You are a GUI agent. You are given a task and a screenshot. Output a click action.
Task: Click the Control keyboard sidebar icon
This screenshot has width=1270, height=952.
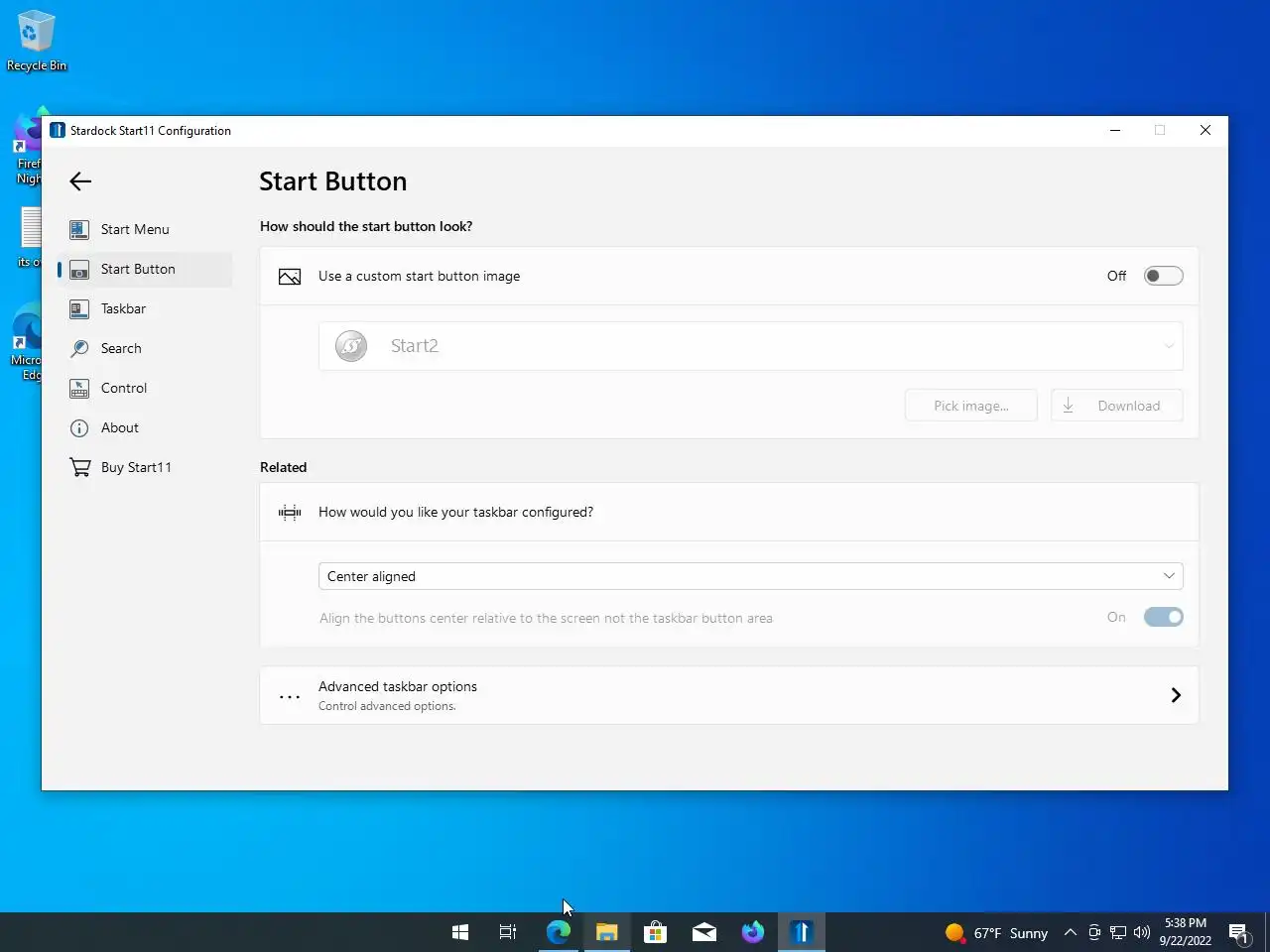click(79, 388)
